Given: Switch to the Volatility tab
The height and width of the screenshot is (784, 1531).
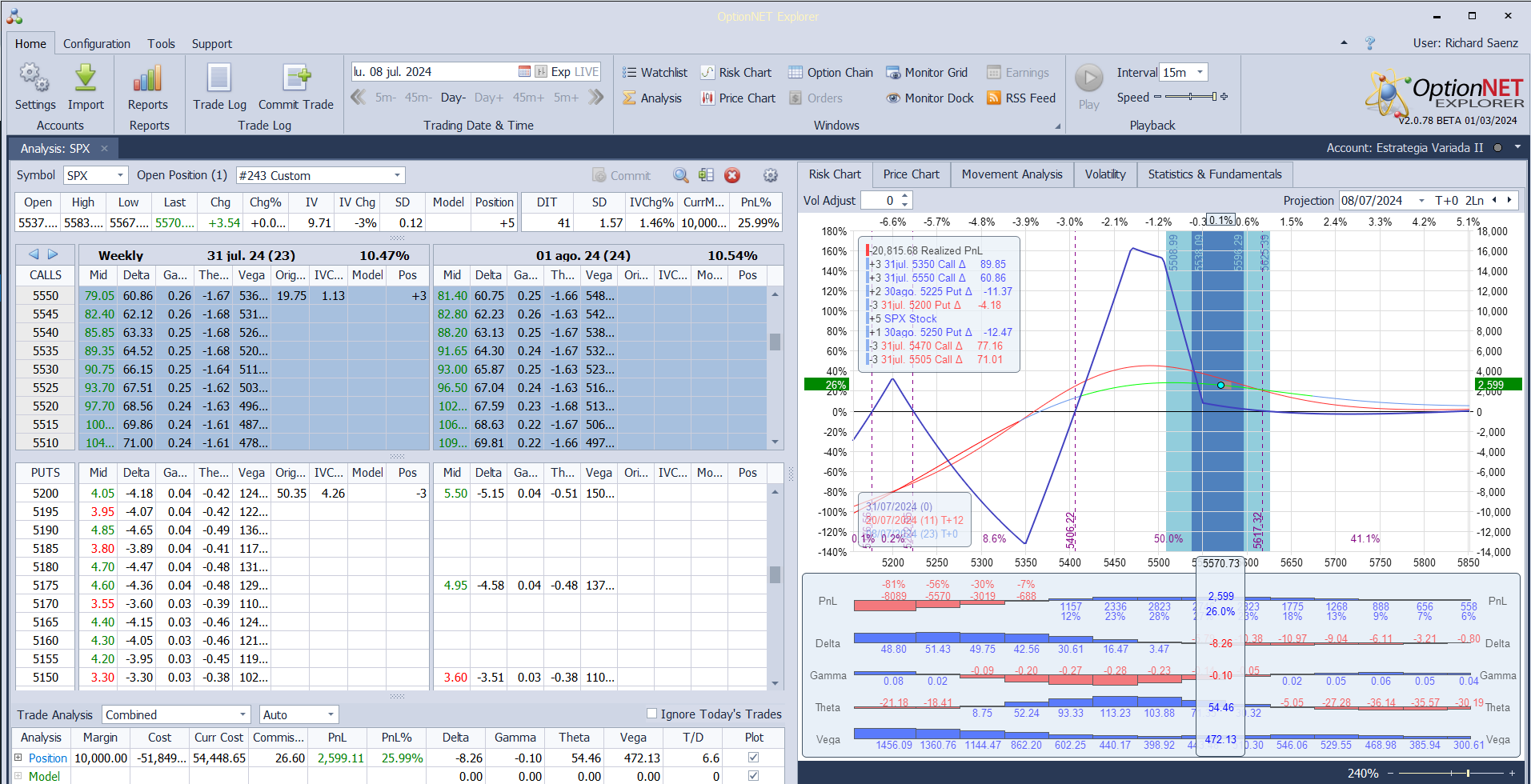Looking at the screenshot, I should [1105, 174].
